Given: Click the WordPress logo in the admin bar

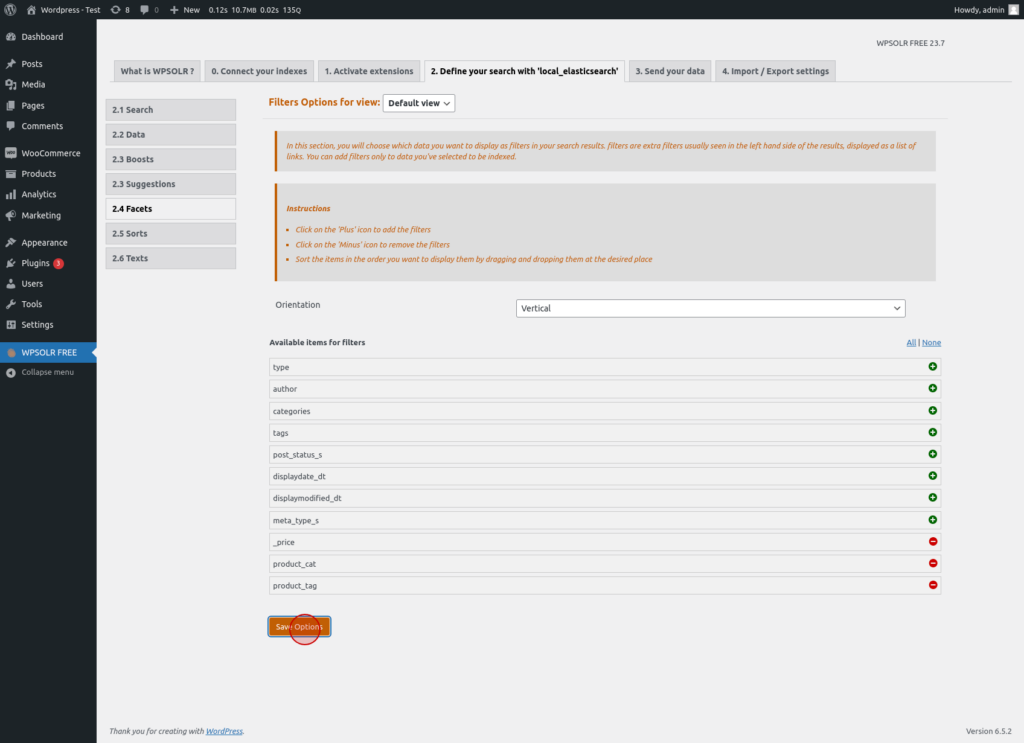Looking at the screenshot, I should pos(10,10).
